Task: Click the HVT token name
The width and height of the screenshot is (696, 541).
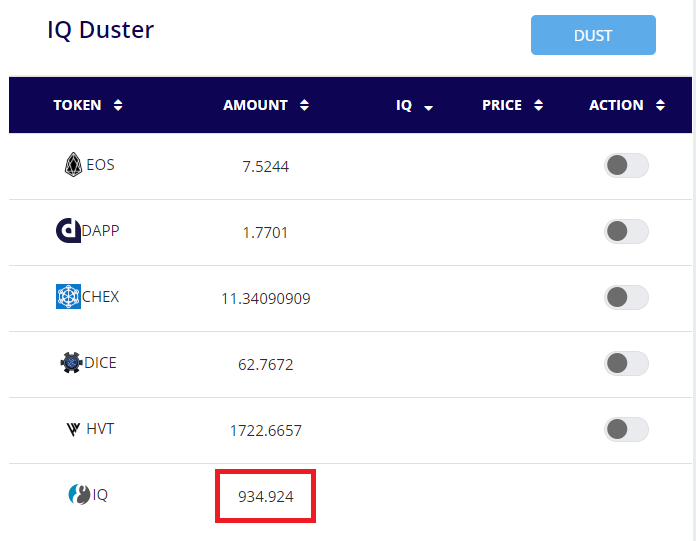Action: tap(100, 429)
